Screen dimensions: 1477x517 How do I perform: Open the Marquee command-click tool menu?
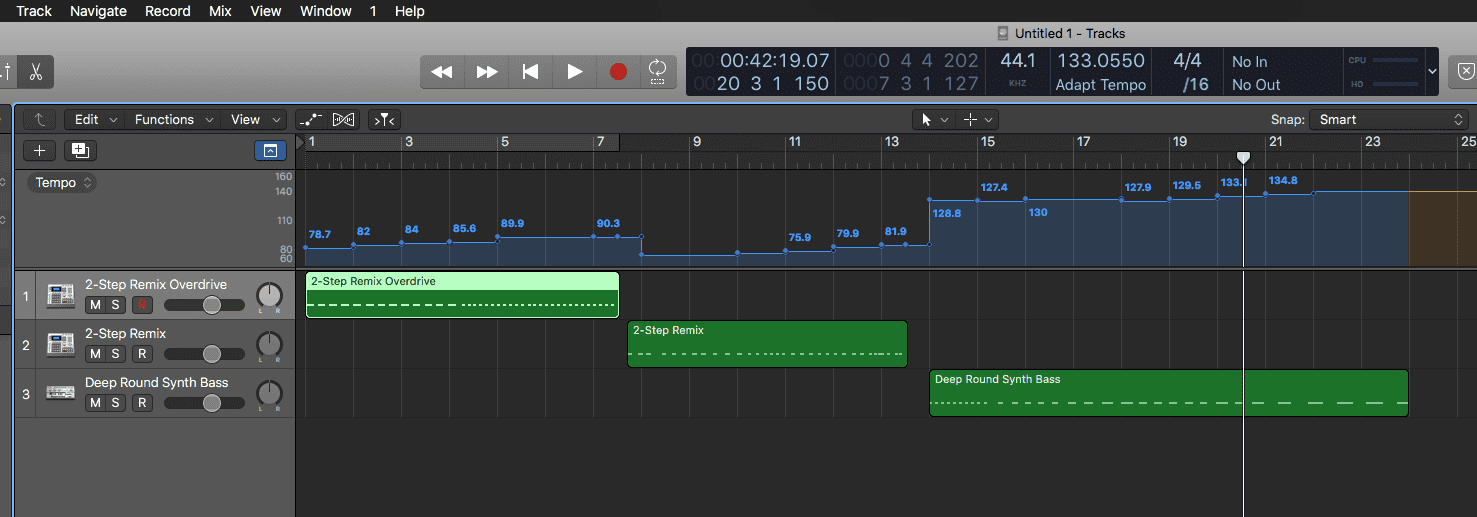point(976,120)
